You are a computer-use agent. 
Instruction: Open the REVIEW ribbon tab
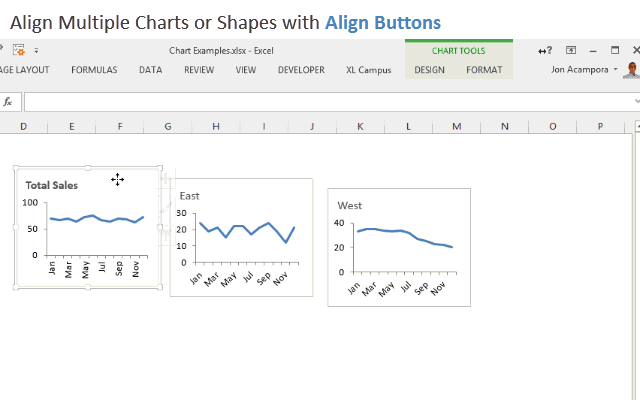(199, 70)
